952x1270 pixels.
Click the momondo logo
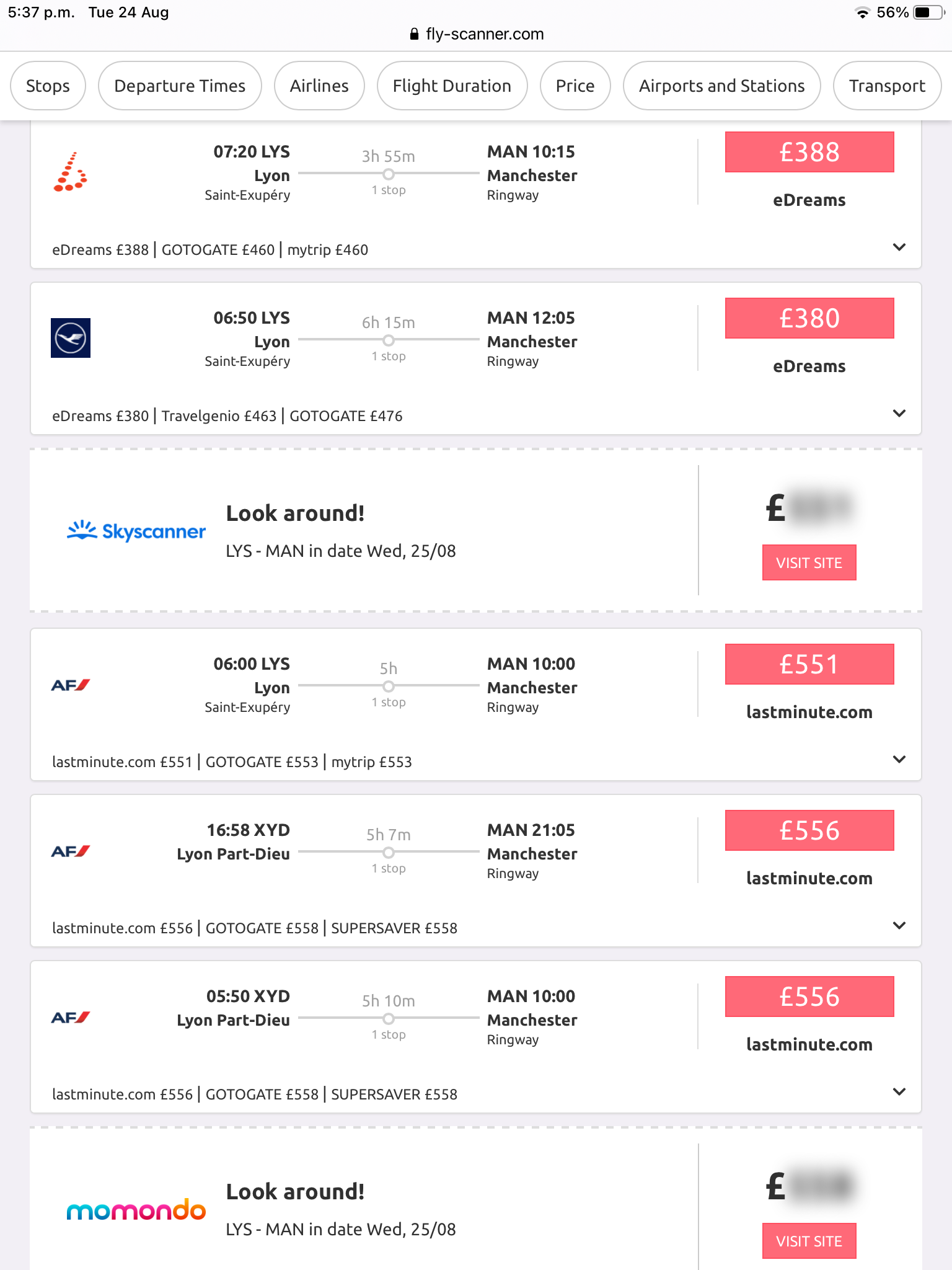(x=136, y=1210)
